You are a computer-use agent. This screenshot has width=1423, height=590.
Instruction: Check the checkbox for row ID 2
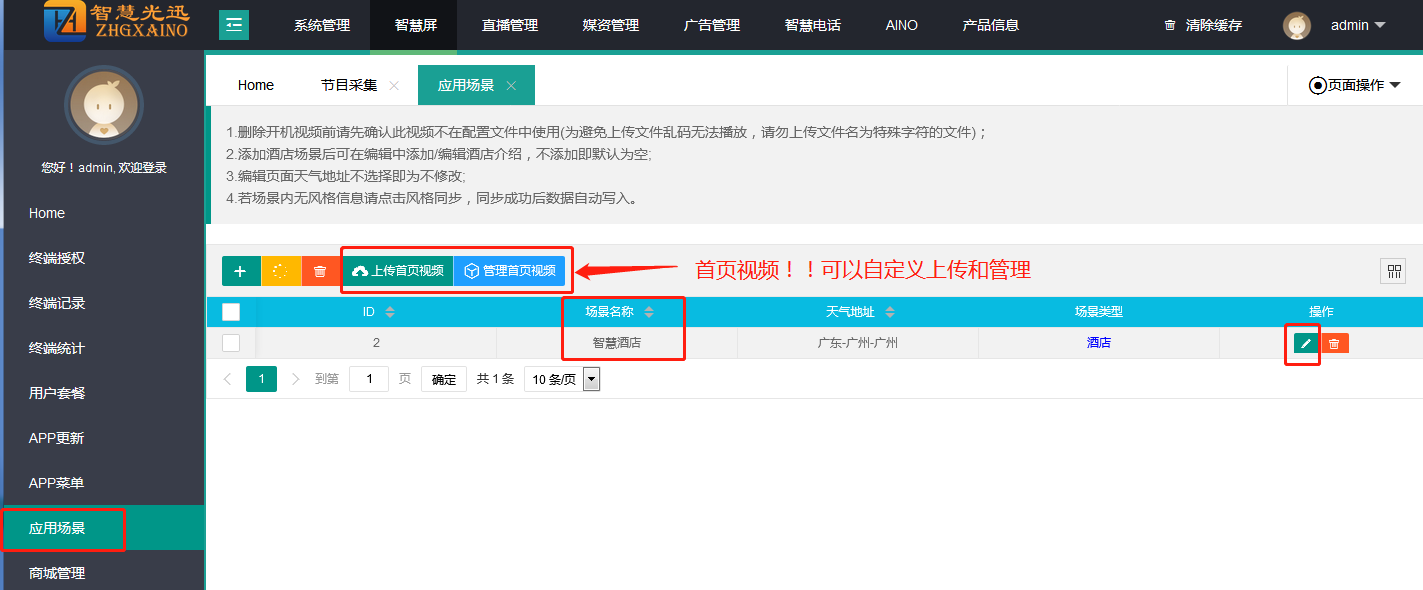(x=231, y=343)
